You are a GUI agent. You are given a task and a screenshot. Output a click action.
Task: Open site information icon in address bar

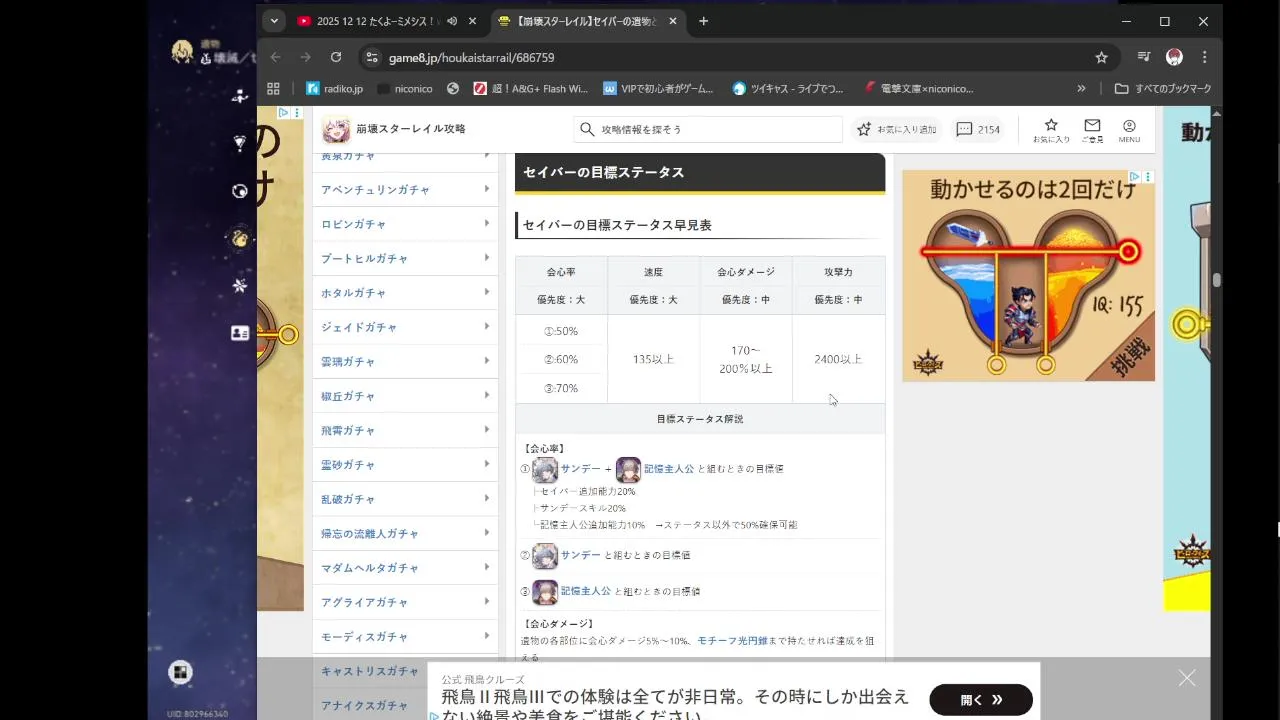pyautogui.click(x=372, y=57)
